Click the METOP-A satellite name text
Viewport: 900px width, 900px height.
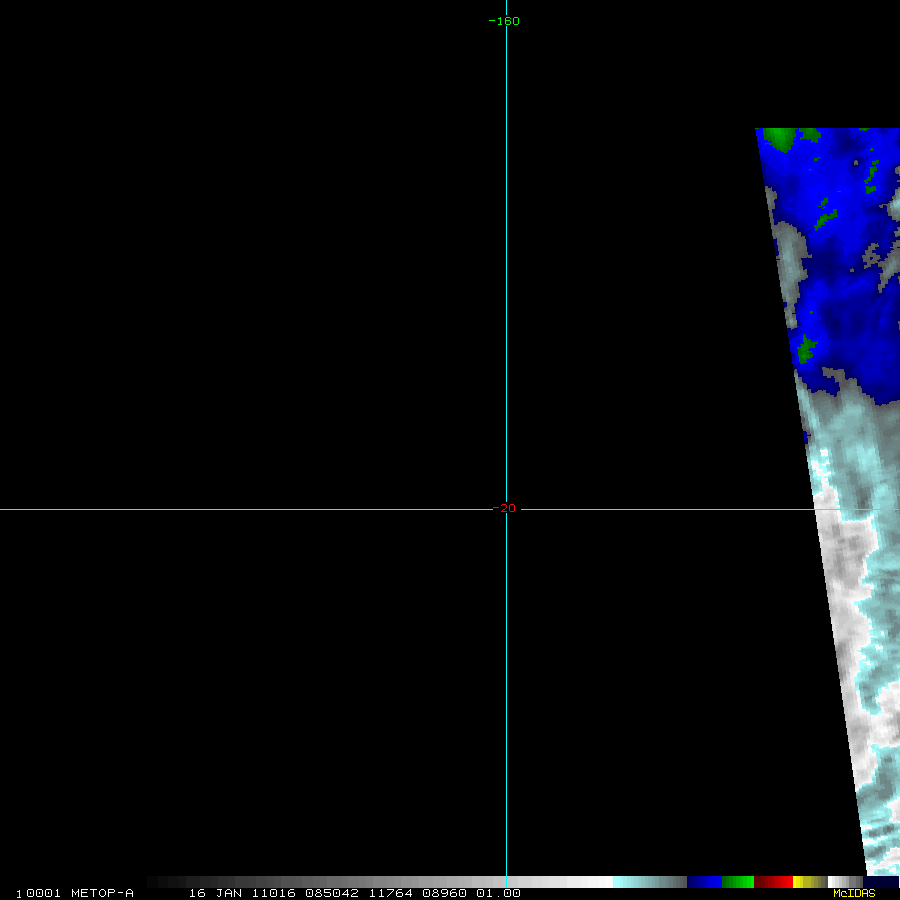[102, 893]
